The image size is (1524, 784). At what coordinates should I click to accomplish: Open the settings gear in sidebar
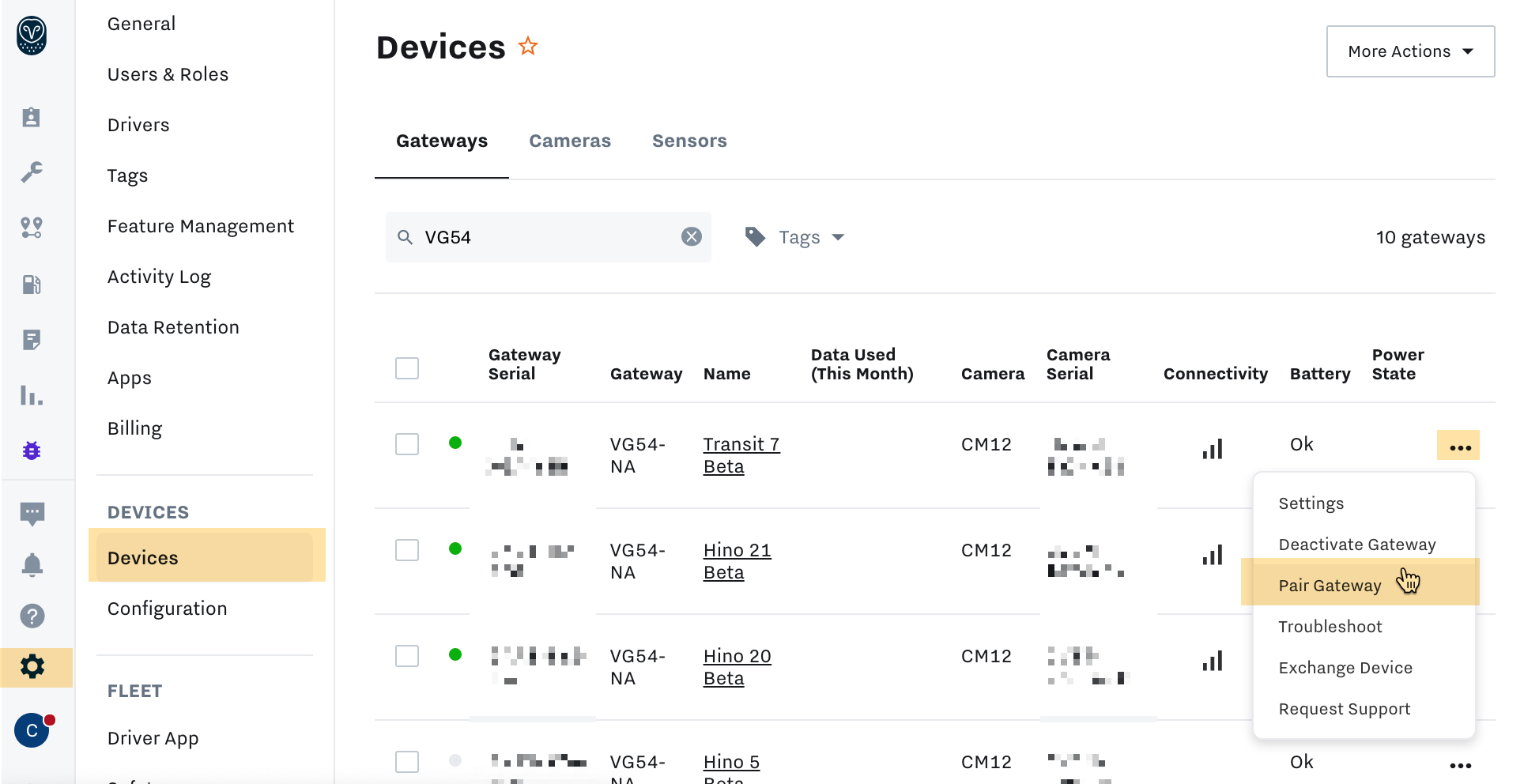(32, 667)
